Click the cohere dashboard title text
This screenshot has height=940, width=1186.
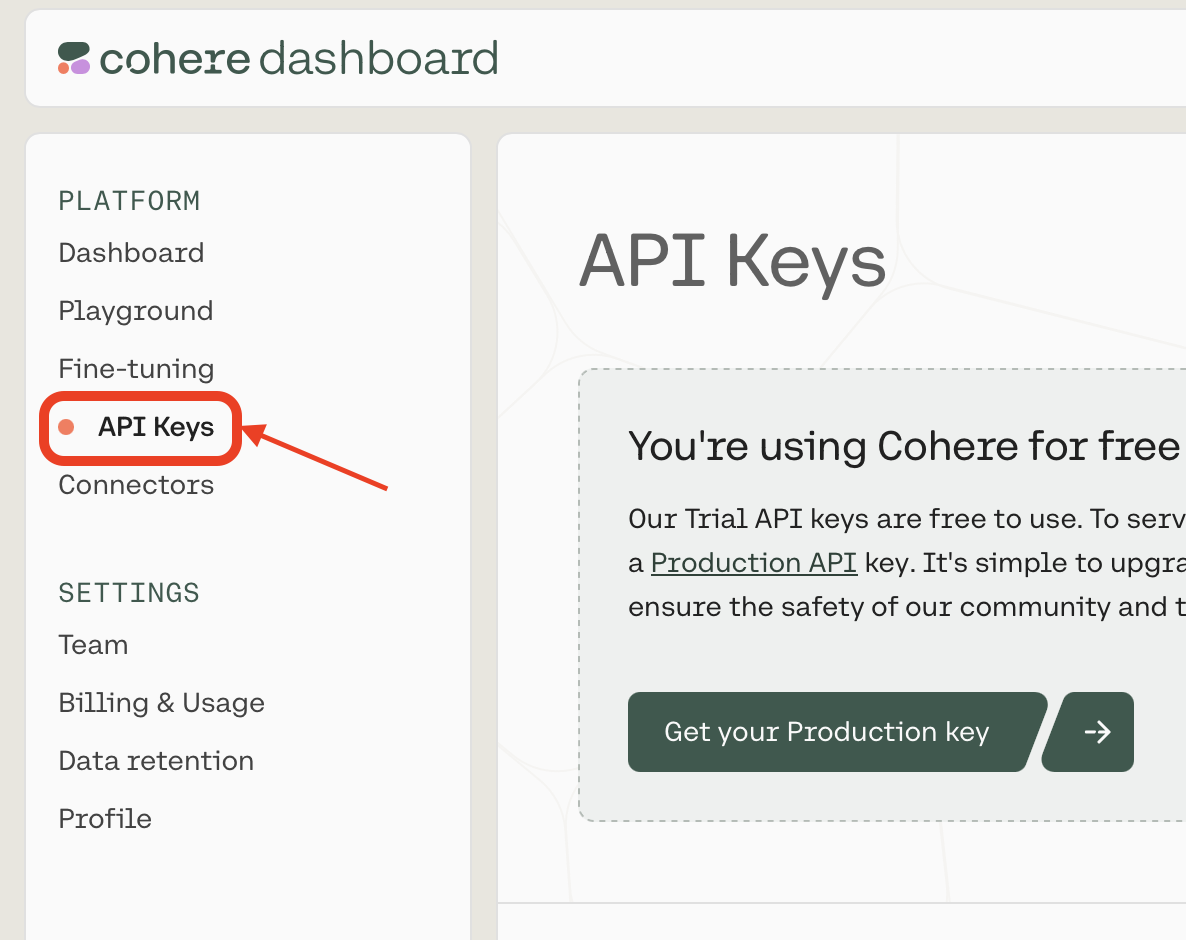[299, 58]
